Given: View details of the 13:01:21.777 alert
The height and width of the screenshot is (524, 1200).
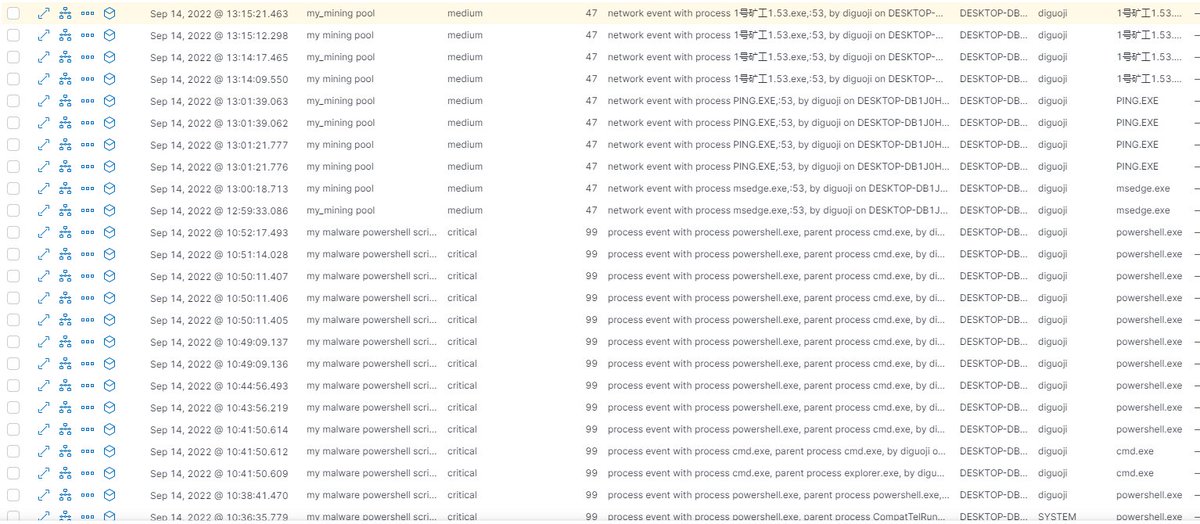Looking at the screenshot, I should [43, 145].
